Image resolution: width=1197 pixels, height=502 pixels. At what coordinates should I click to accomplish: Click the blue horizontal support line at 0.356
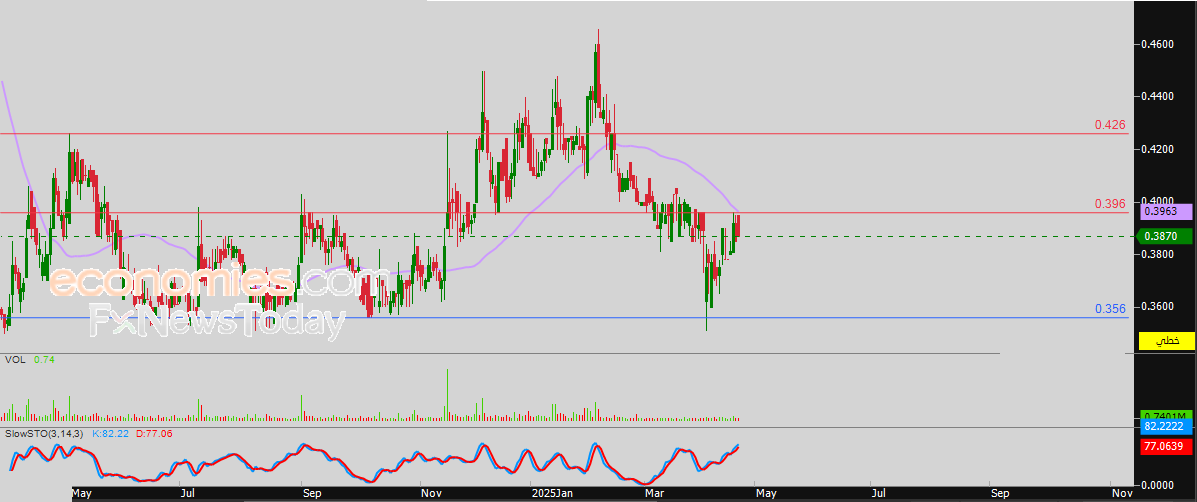pos(565,317)
